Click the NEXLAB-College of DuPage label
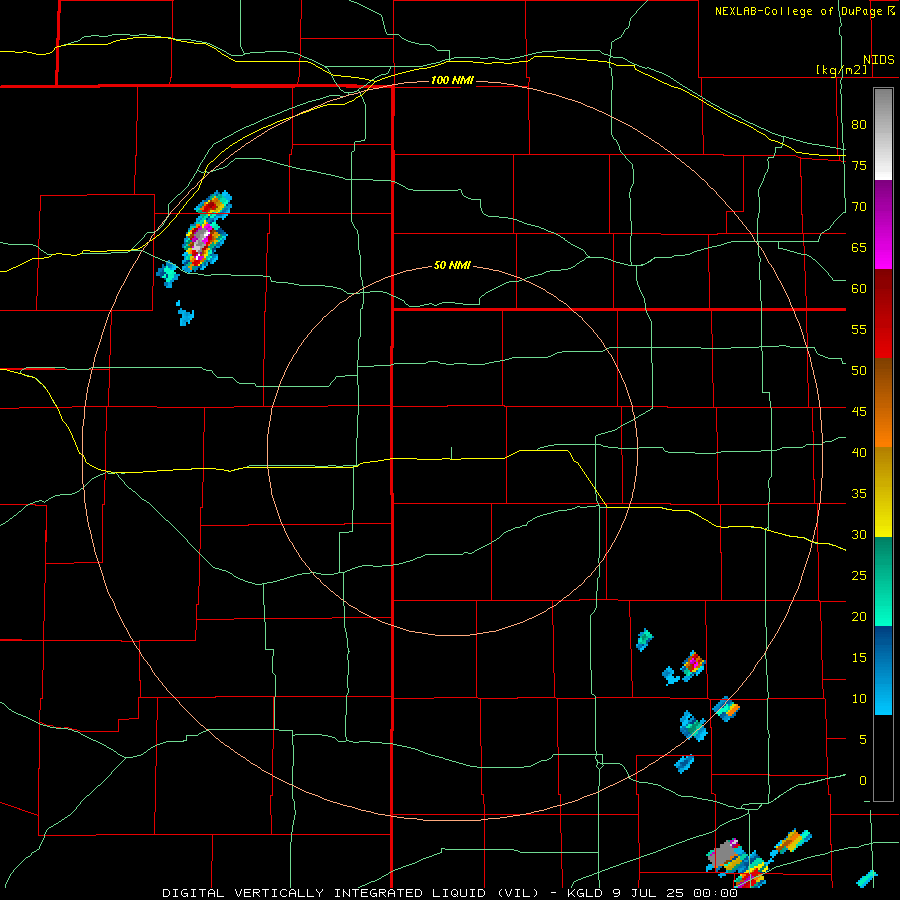 [x=804, y=11]
